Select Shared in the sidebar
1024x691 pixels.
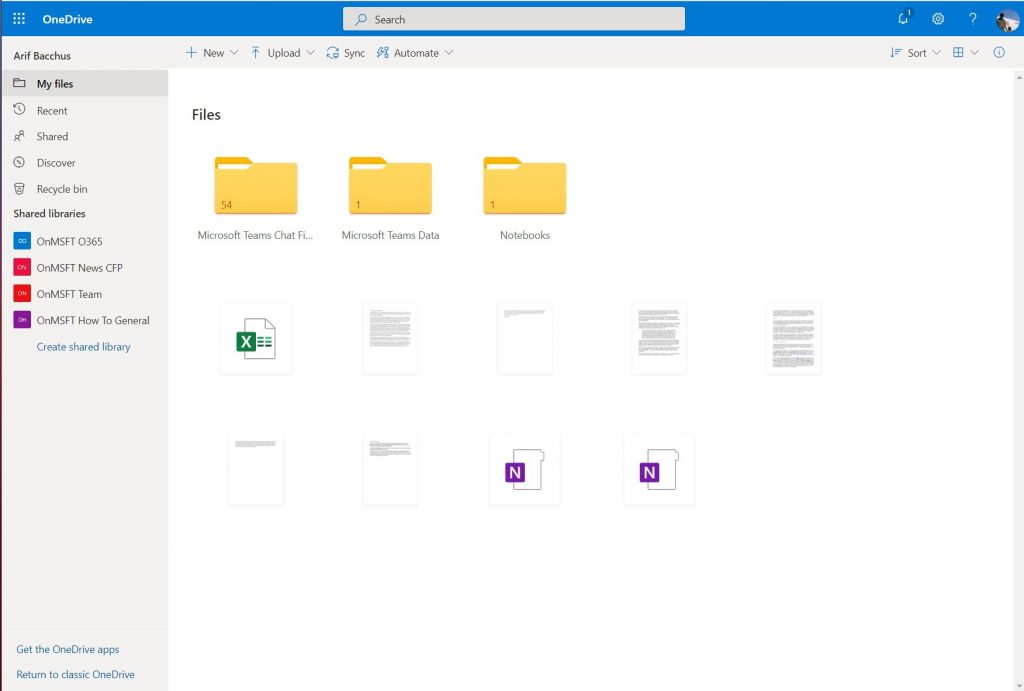[x=85, y=137]
